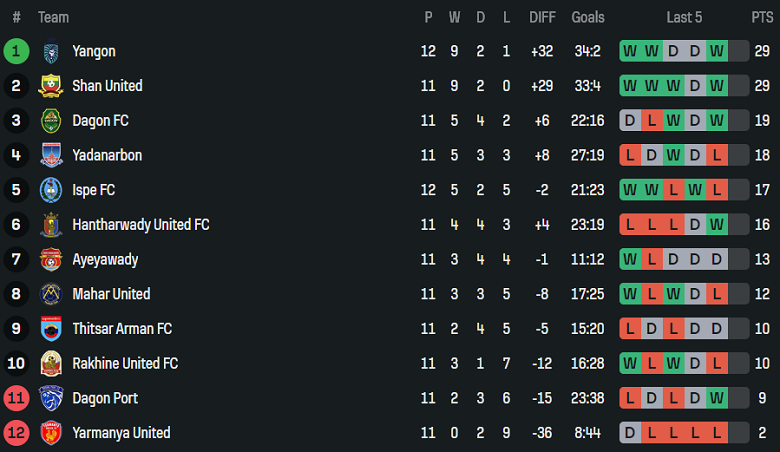
Task: Sort standings by Goals column header
Action: [588, 17]
